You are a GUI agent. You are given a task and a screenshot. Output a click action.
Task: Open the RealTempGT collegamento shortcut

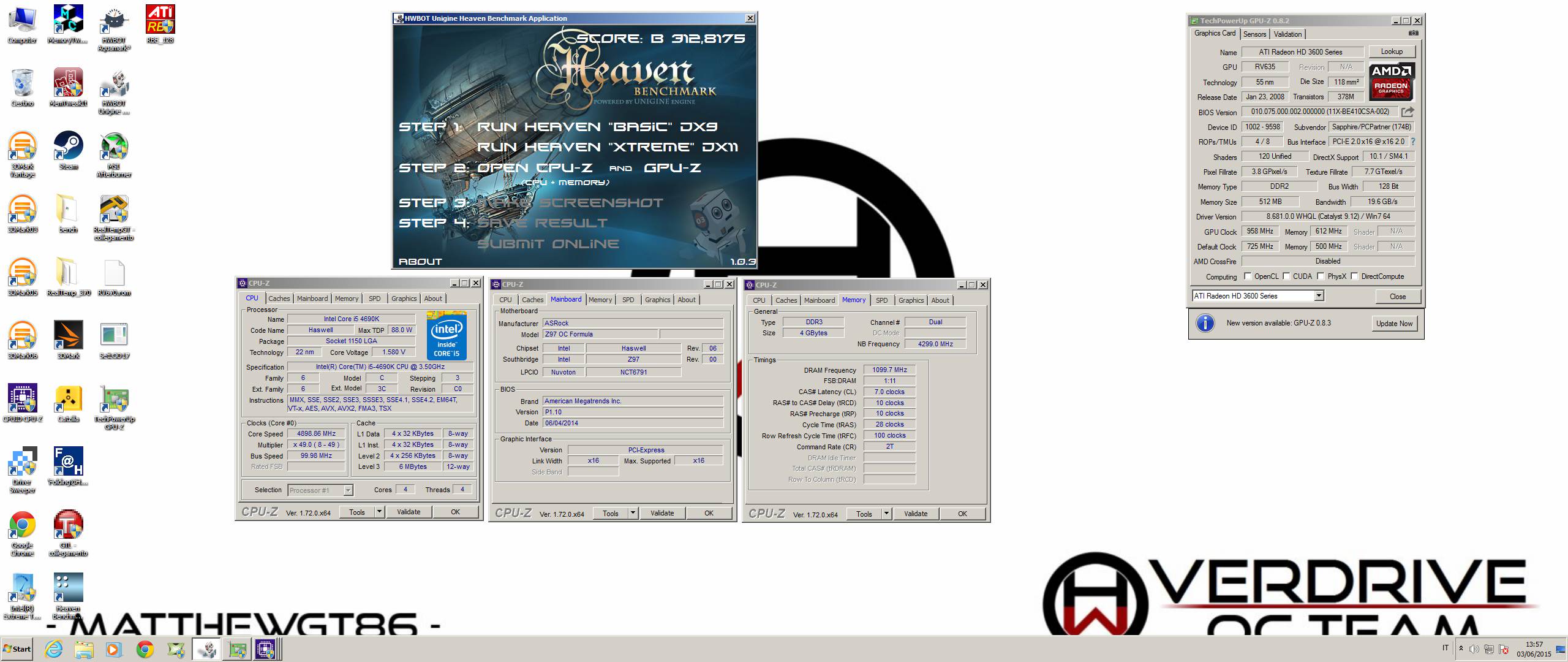pos(114,218)
